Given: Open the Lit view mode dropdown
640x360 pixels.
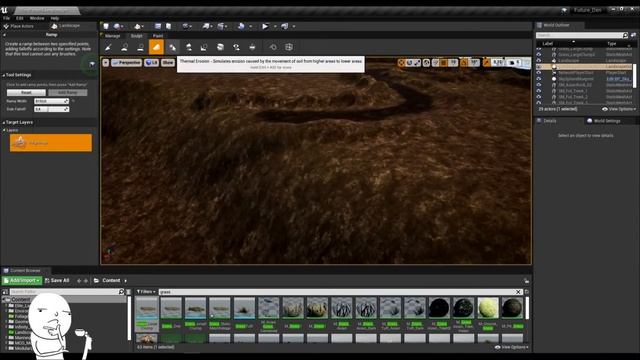Looking at the screenshot, I should click(151, 62).
